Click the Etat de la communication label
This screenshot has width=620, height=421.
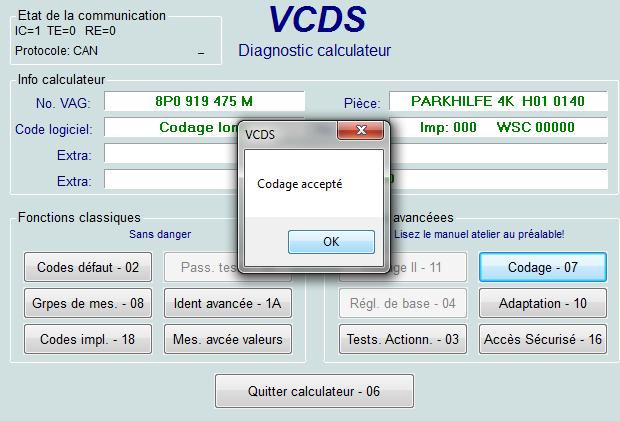(x=92, y=15)
